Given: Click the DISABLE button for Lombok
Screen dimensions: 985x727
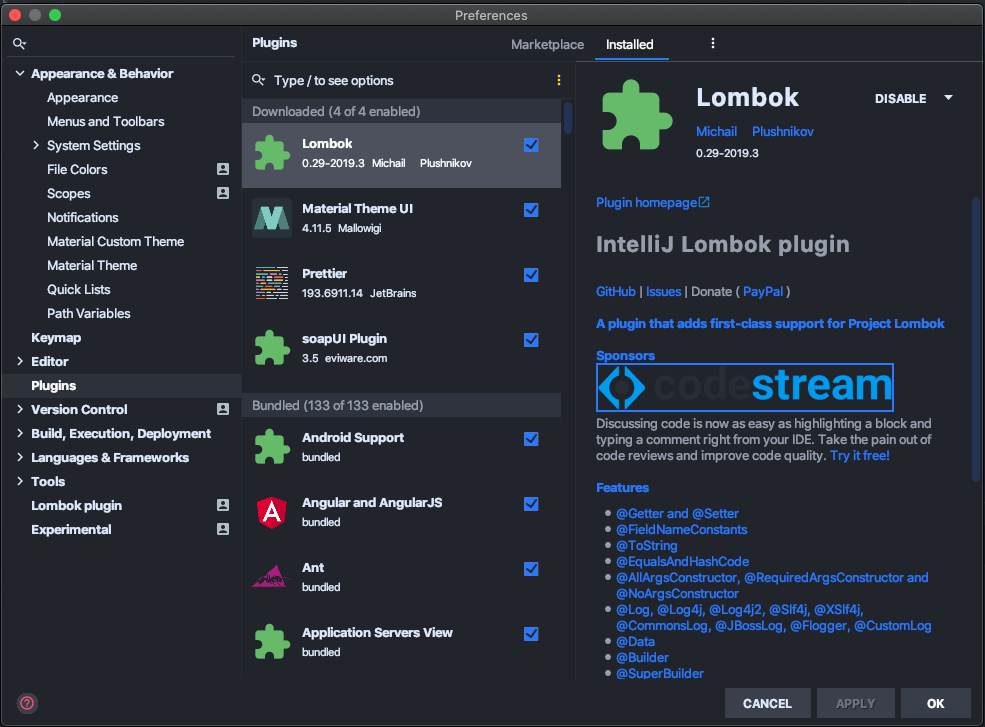Looking at the screenshot, I should [x=900, y=99].
